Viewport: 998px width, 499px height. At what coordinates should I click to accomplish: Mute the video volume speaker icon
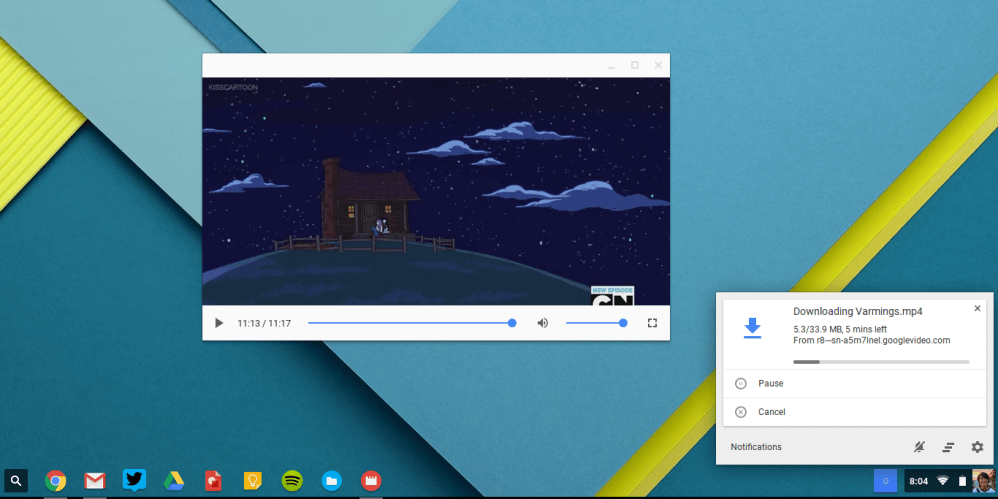click(543, 323)
